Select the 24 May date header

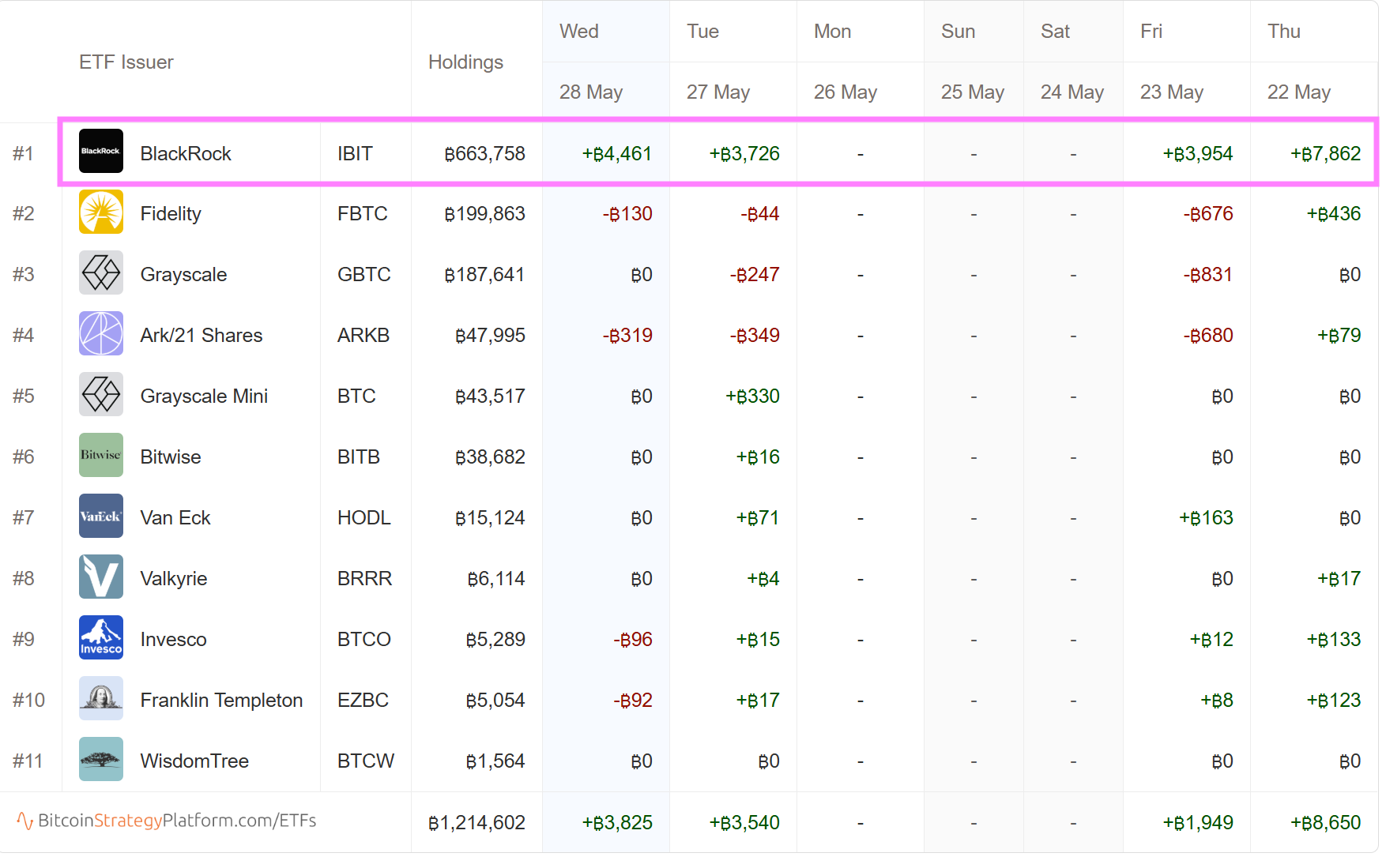coord(1072,92)
